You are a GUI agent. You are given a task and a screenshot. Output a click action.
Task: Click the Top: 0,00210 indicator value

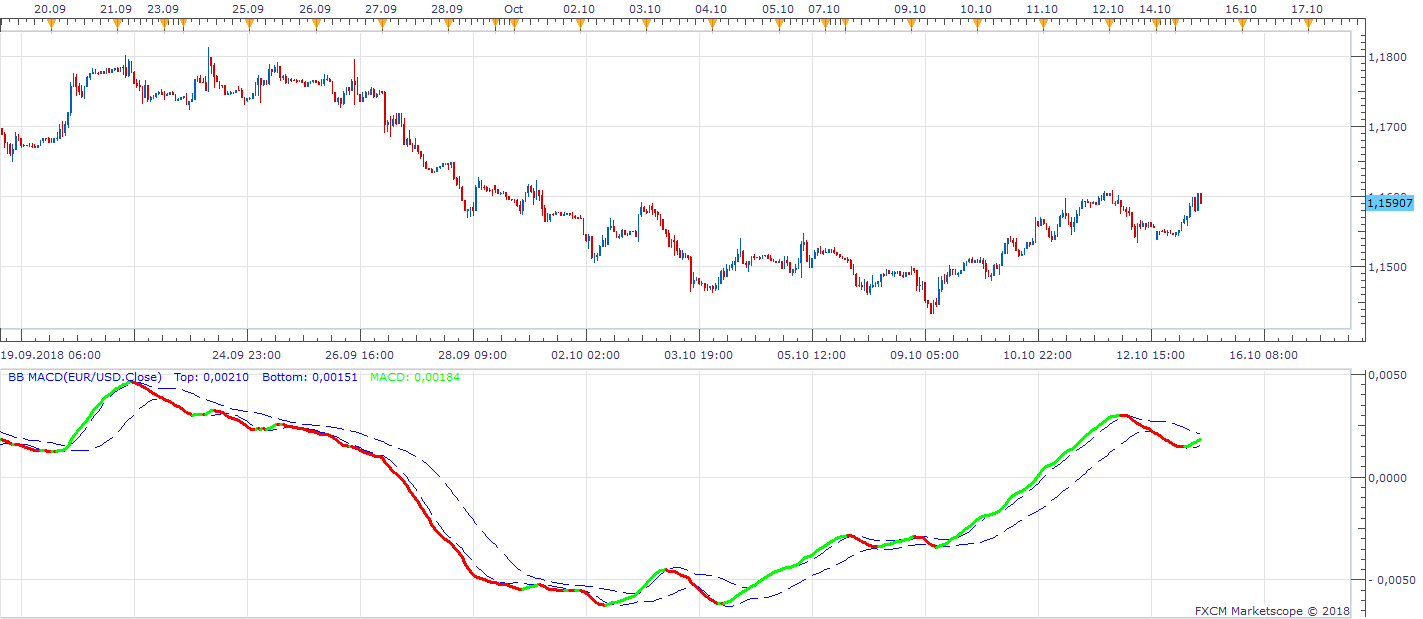pos(211,378)
